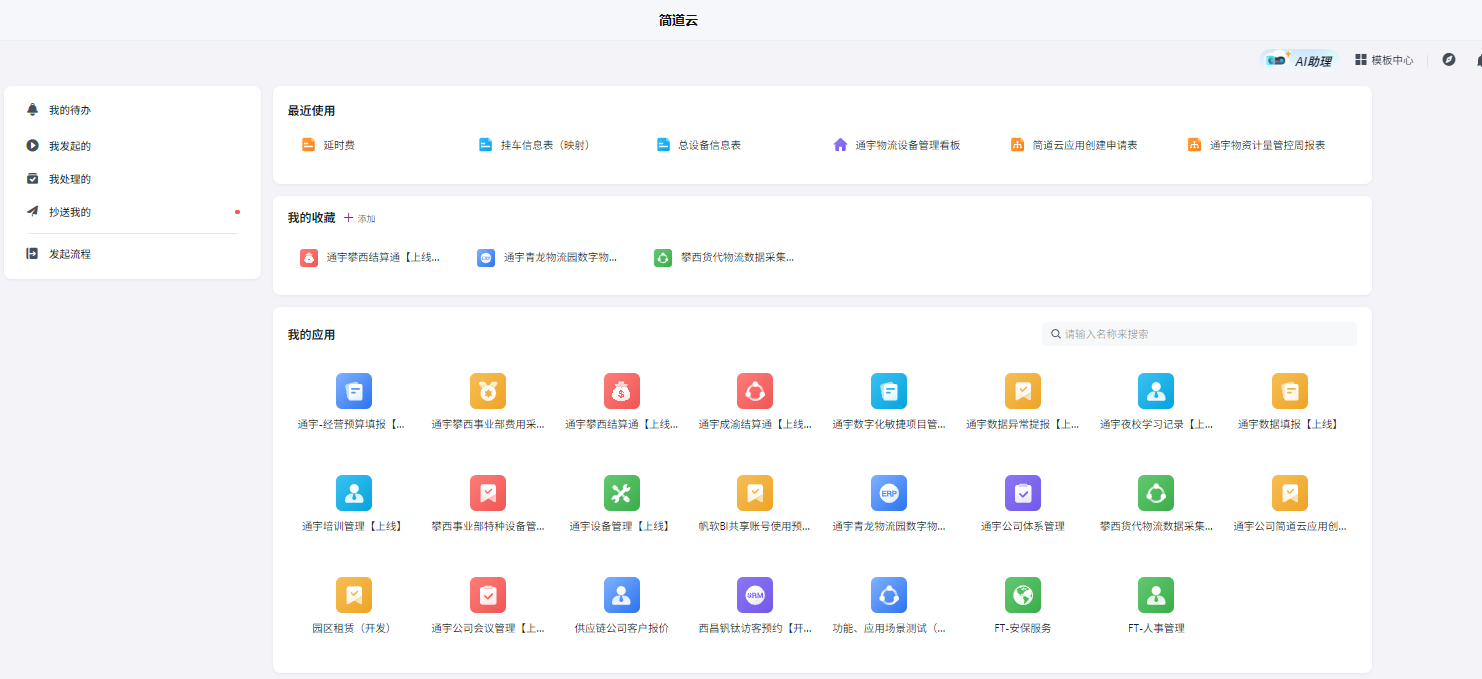Click the compass explore icon
Screen dimensions: 1482x679
pyautogui.click(x=1448, y=60)
